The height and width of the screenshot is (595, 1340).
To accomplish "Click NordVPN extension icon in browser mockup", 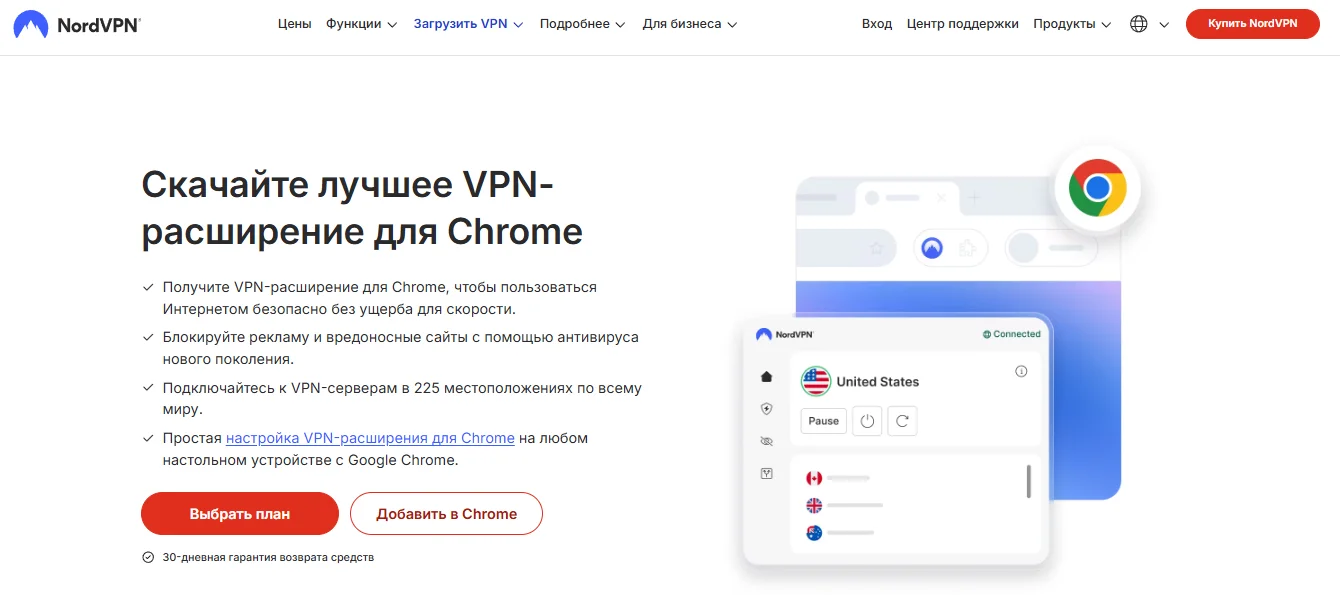I will click(932, 248).
